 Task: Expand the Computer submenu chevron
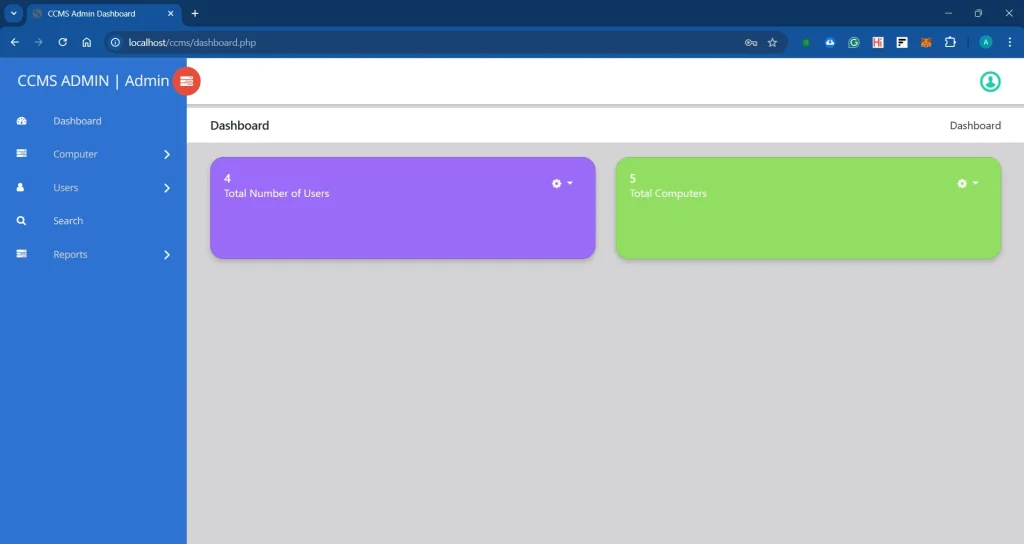pyautogui.click(x=167, y=155)
